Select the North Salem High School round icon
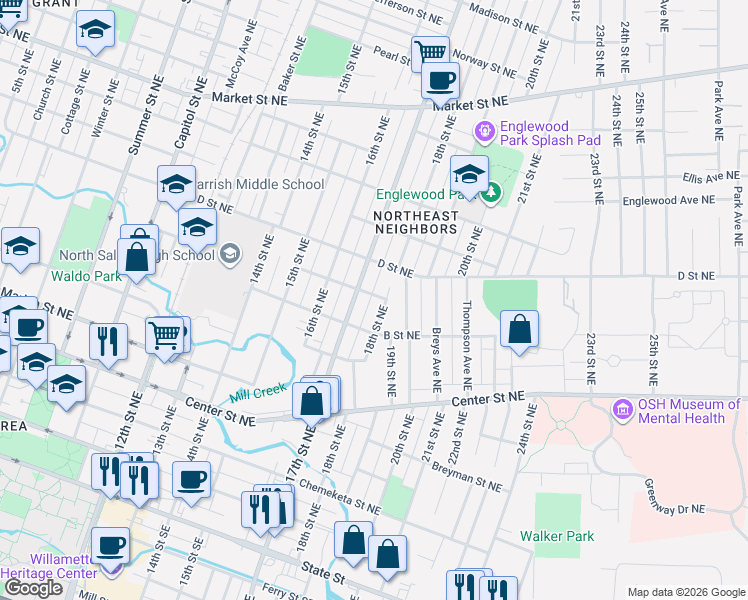This screenshot has width=748, height=600. pyautogui.click(x=230, y=254)
